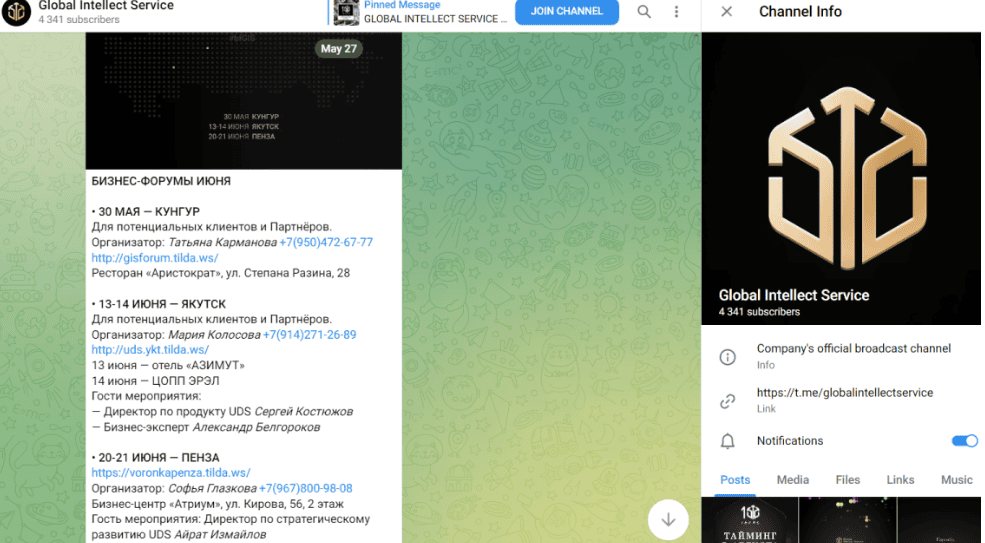Click the "БИЗНЕС-ФОРУМЫ ИЮНЯ" heading text
The width and height of the screenshot is (985, 543).
tap(161, 181)
